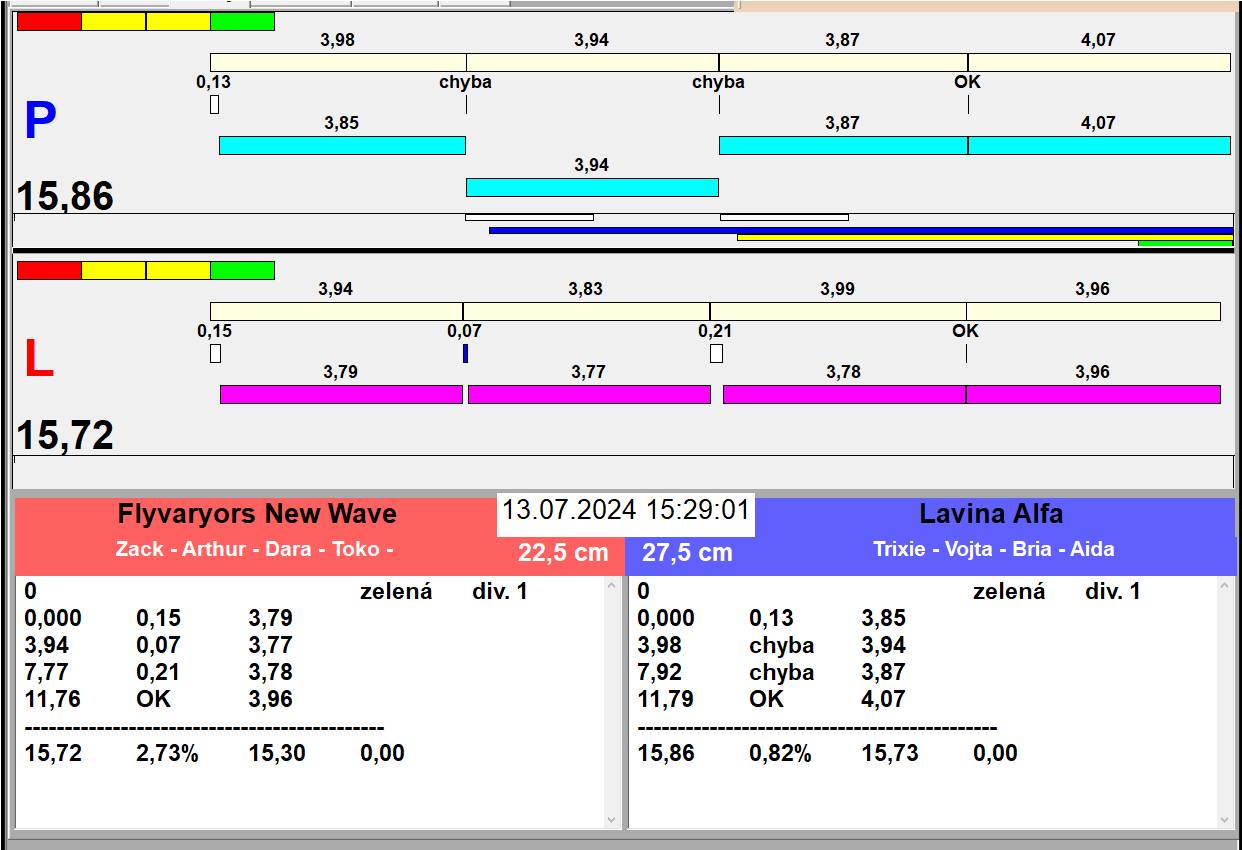Click the 2,73% value in Flyvaryors summary
Image resolution: width=1242 pixels, height=850 pixels.
click(167, 753)
